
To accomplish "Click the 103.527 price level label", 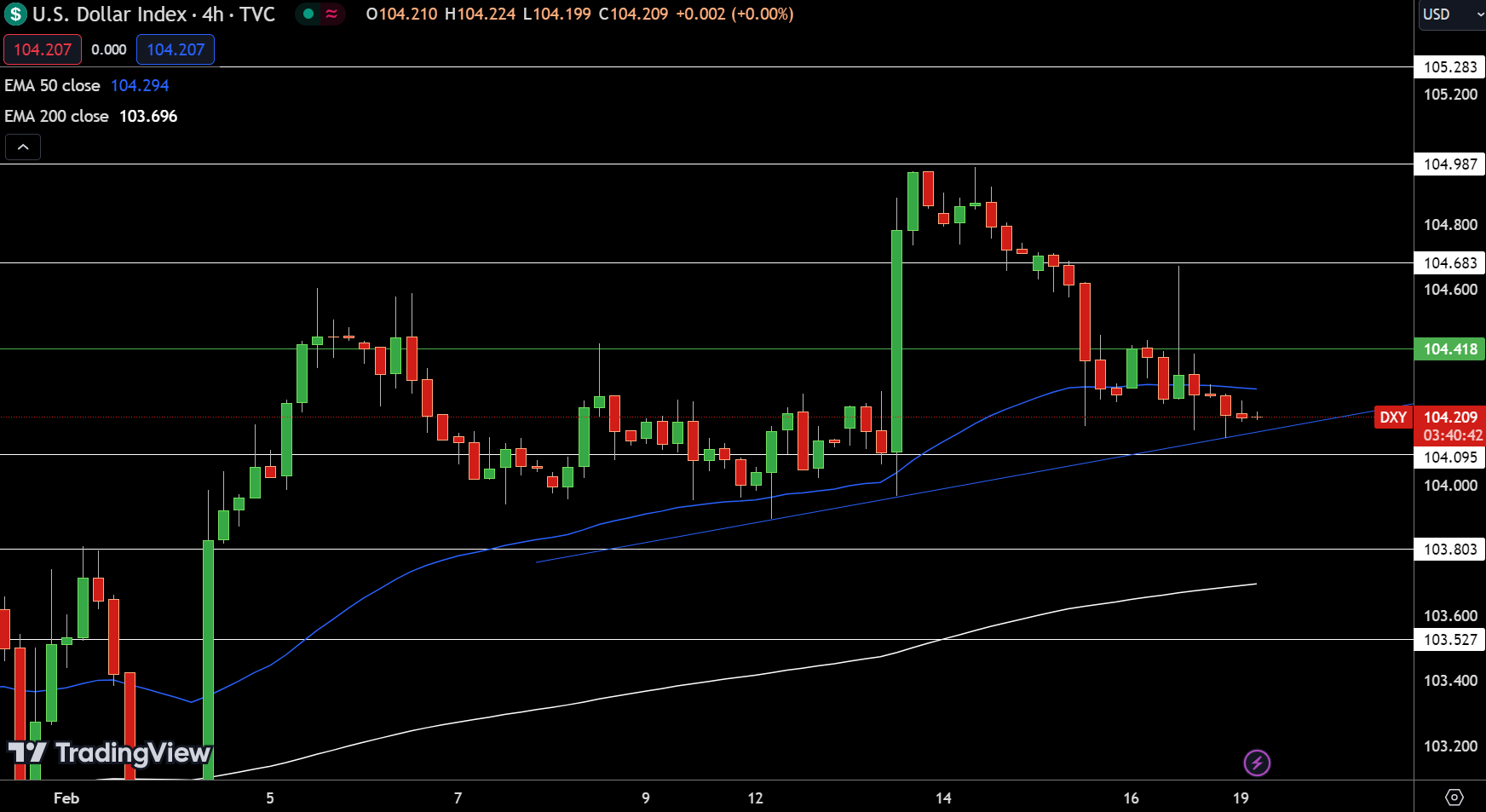I will click(x=1450, y=639).
